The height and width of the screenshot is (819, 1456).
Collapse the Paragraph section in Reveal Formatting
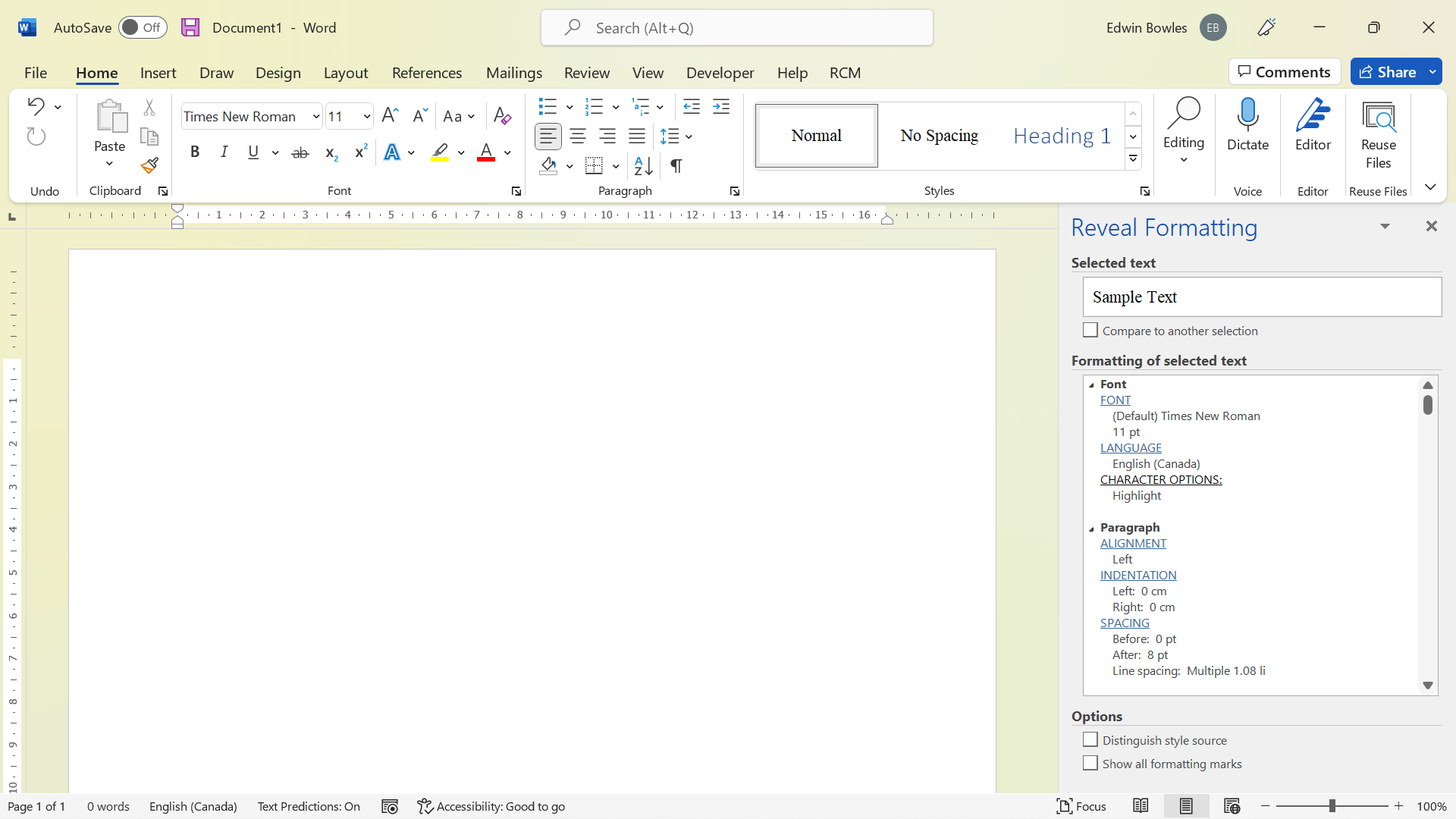pos(1091,529)
